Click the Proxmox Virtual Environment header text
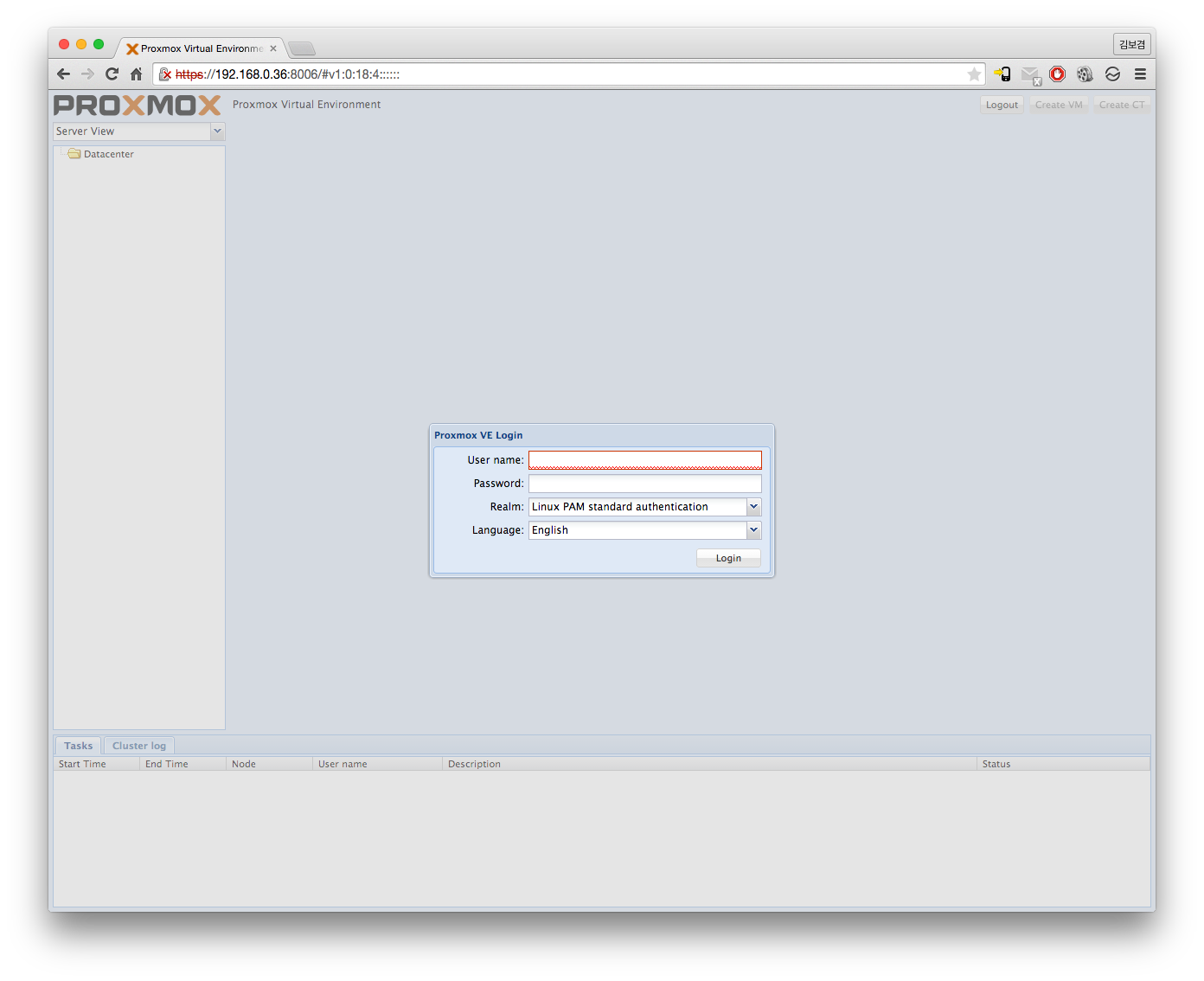Screen dimensions: 1204x981 [x=306, y=105]
